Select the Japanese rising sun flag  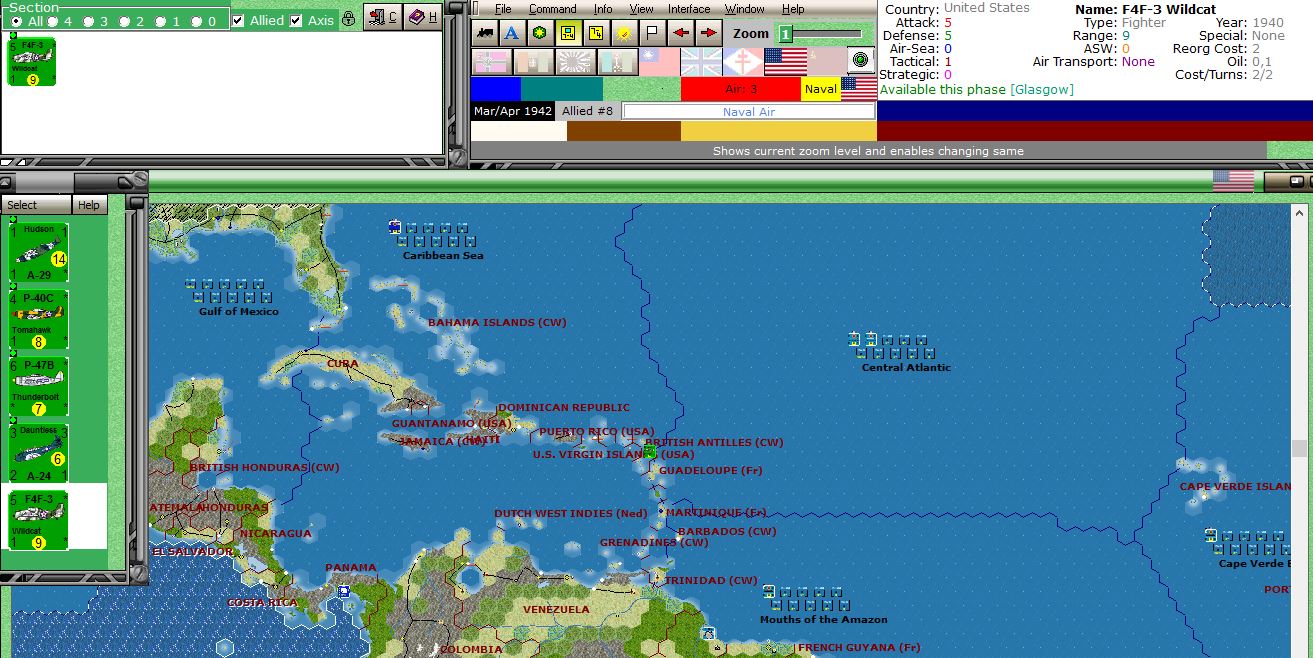coord(575,62)
